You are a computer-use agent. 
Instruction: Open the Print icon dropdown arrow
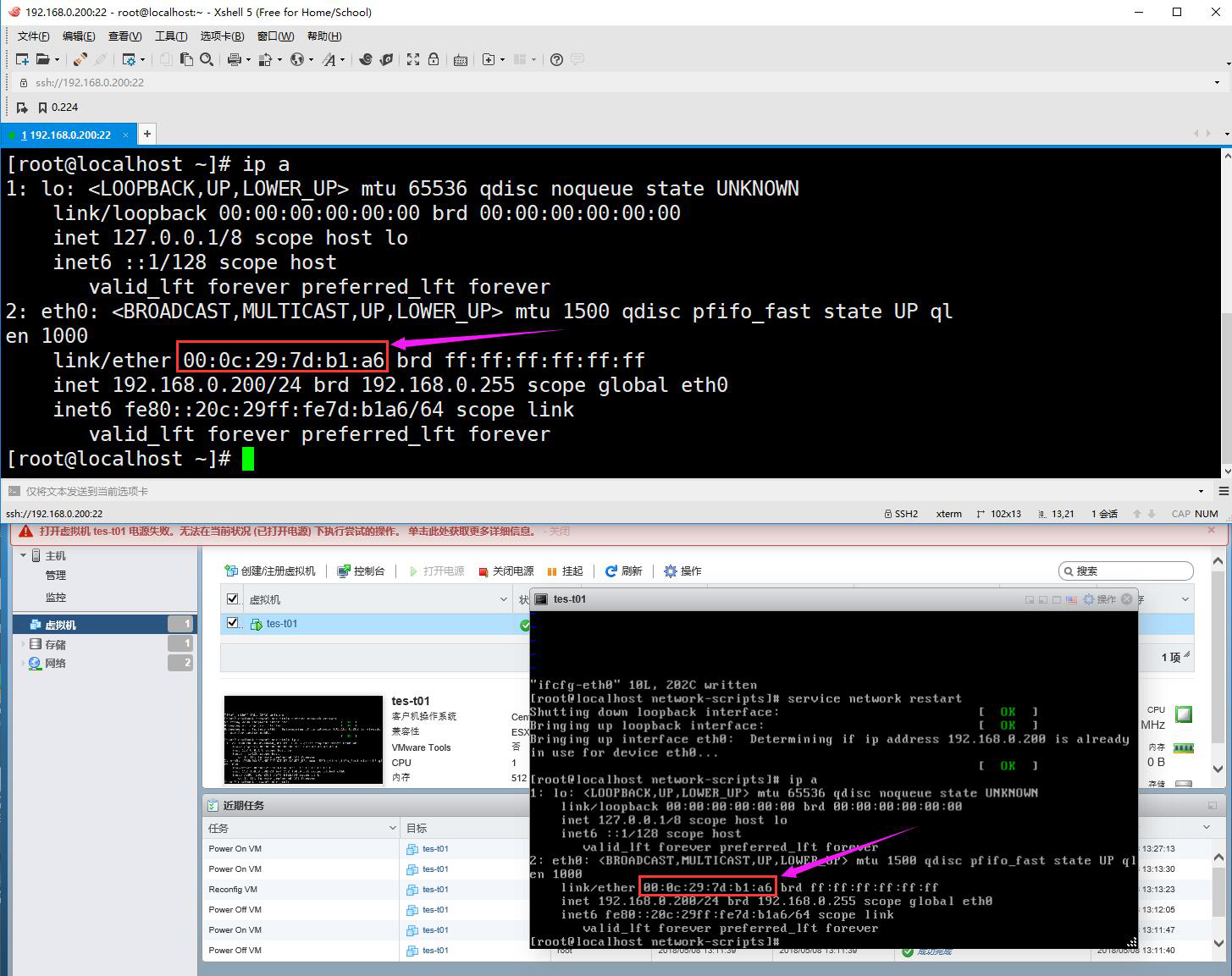(248, 59)
